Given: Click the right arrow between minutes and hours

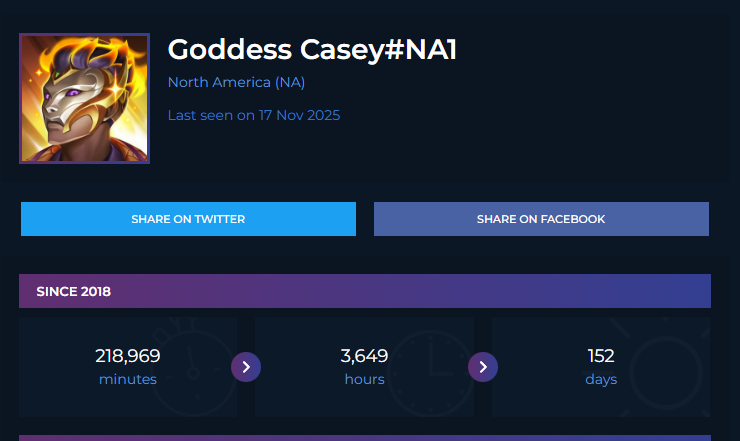Looking at the screenshot, I should [246, 367].
